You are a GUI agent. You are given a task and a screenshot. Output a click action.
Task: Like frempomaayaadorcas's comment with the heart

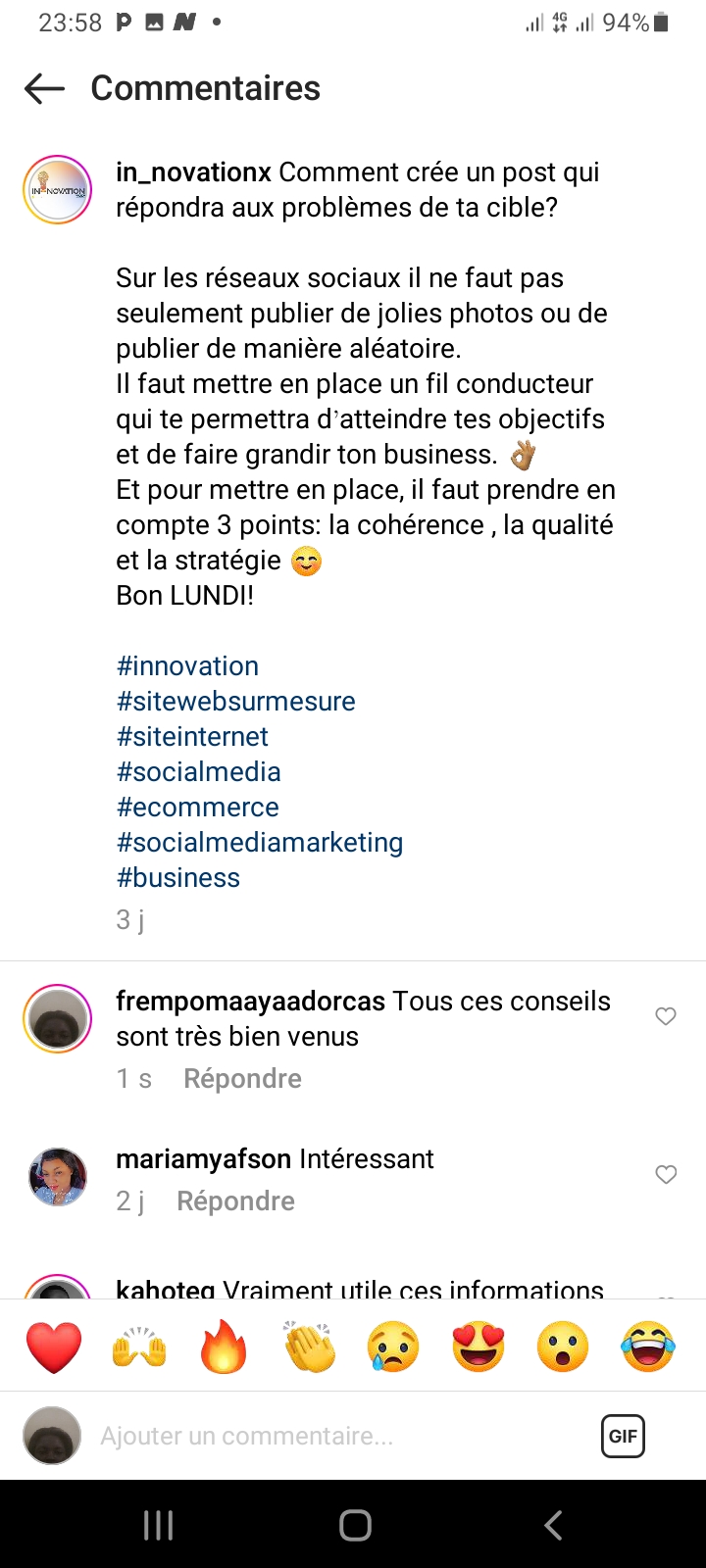[x=666, y=1016]
